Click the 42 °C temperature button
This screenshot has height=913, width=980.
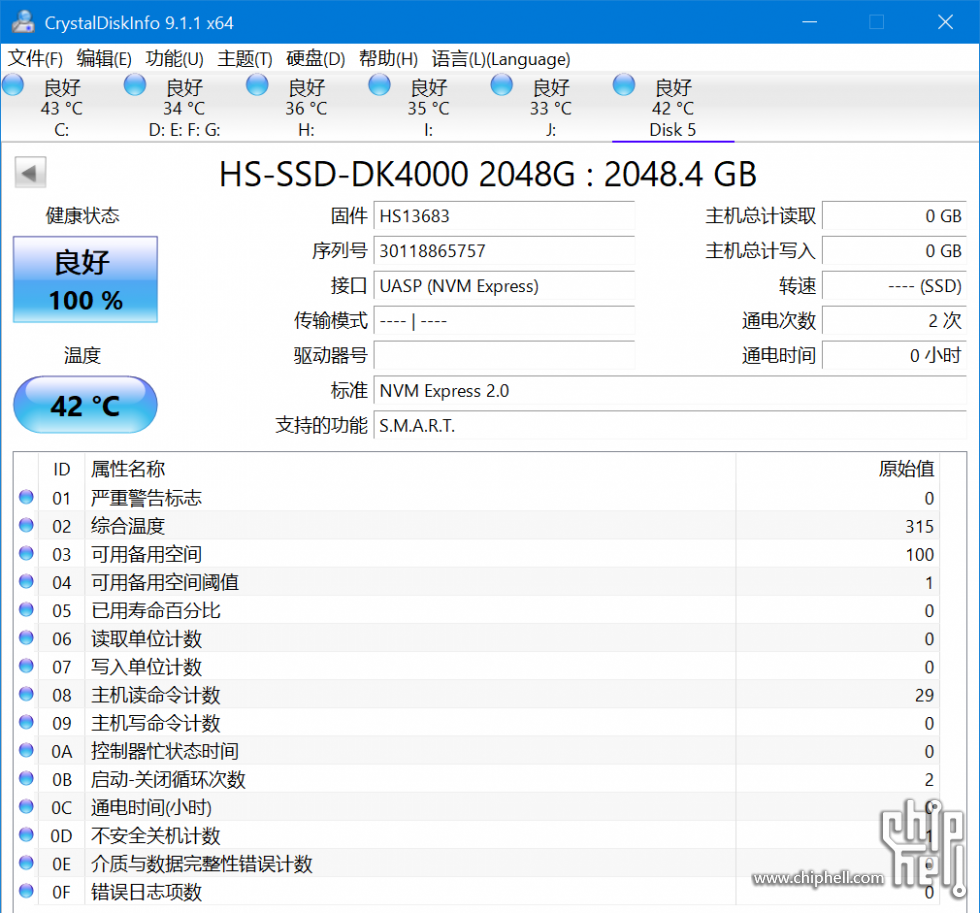pyautogui.click(x=85, y=405)
